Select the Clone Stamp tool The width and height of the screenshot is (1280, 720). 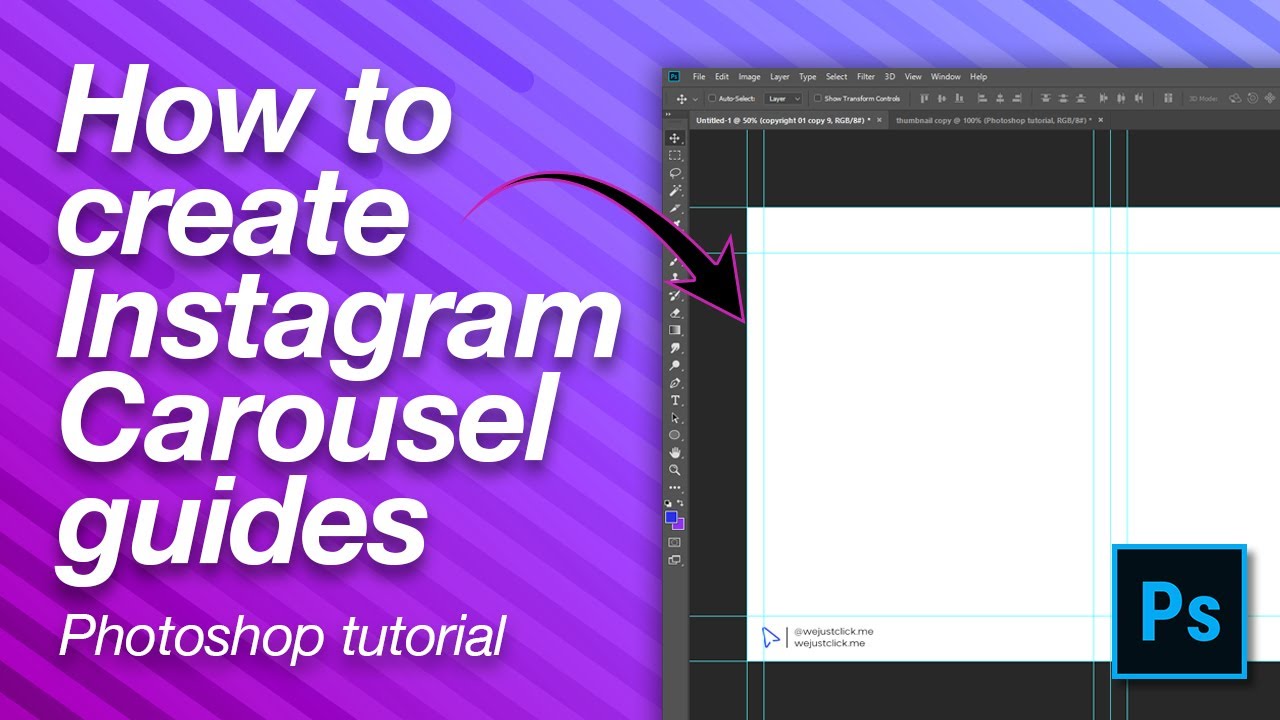[x=675, y=278]
